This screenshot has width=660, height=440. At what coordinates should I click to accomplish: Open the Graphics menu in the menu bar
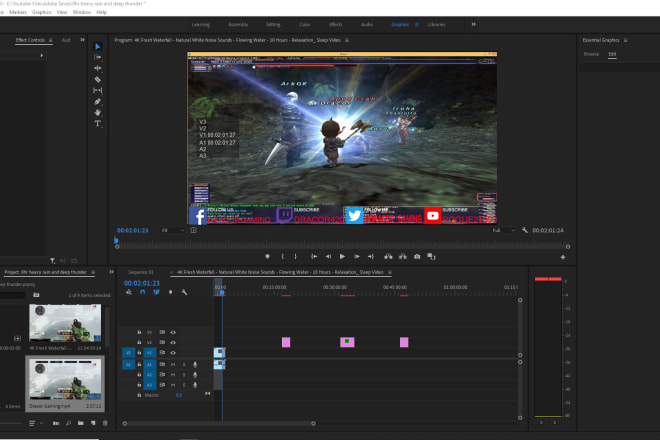point(42,12)
